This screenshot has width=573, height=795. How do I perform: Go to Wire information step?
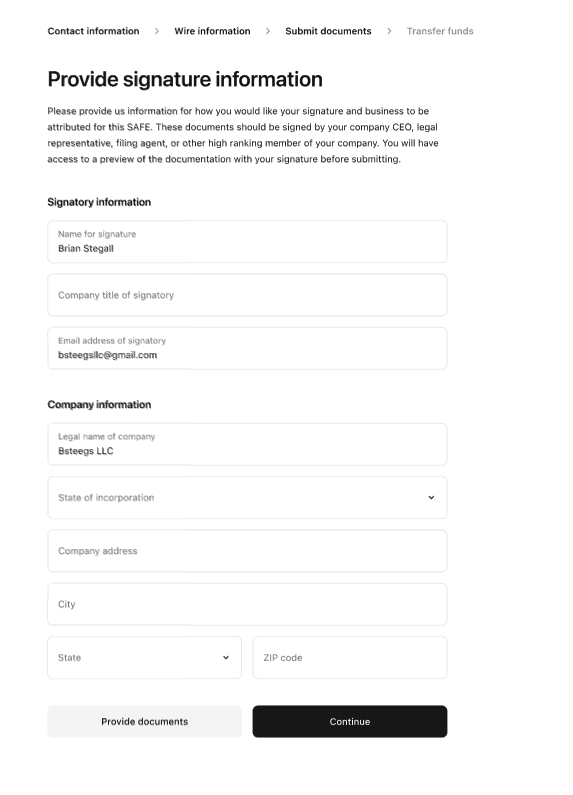tap(212, 31)
